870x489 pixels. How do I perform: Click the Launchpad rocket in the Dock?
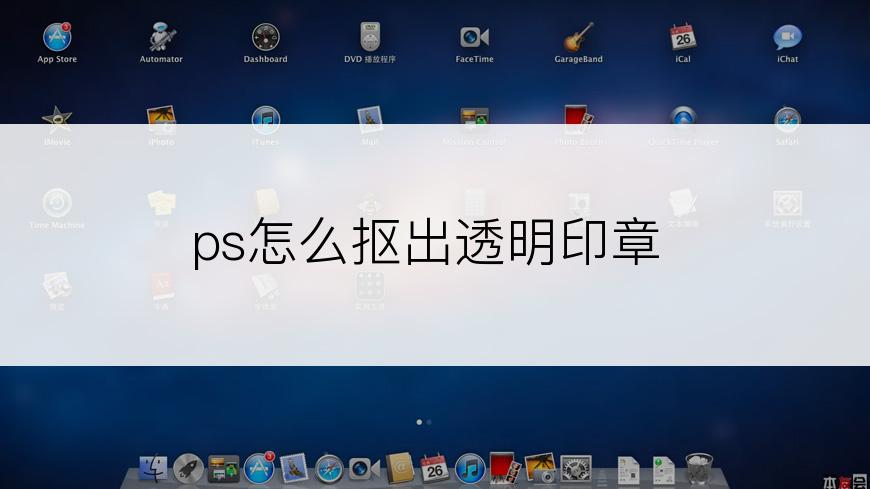click(x=188, y=469)
